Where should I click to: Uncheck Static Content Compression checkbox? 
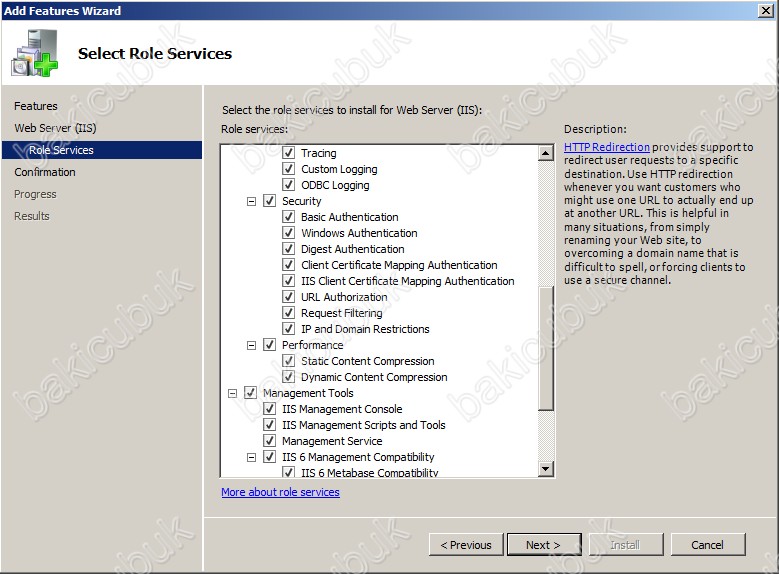pos(288,360)
